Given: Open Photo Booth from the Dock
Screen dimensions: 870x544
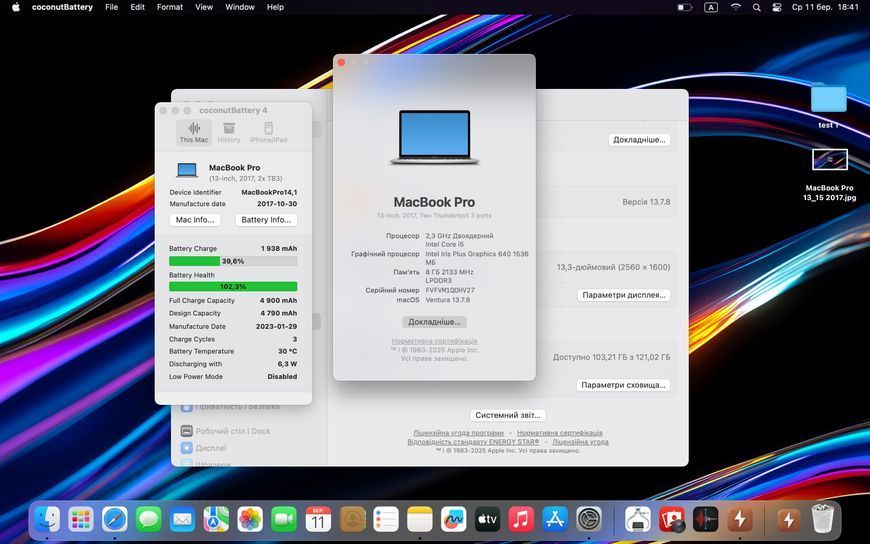Looking at the screenshot, I should [x=672, y=520].
